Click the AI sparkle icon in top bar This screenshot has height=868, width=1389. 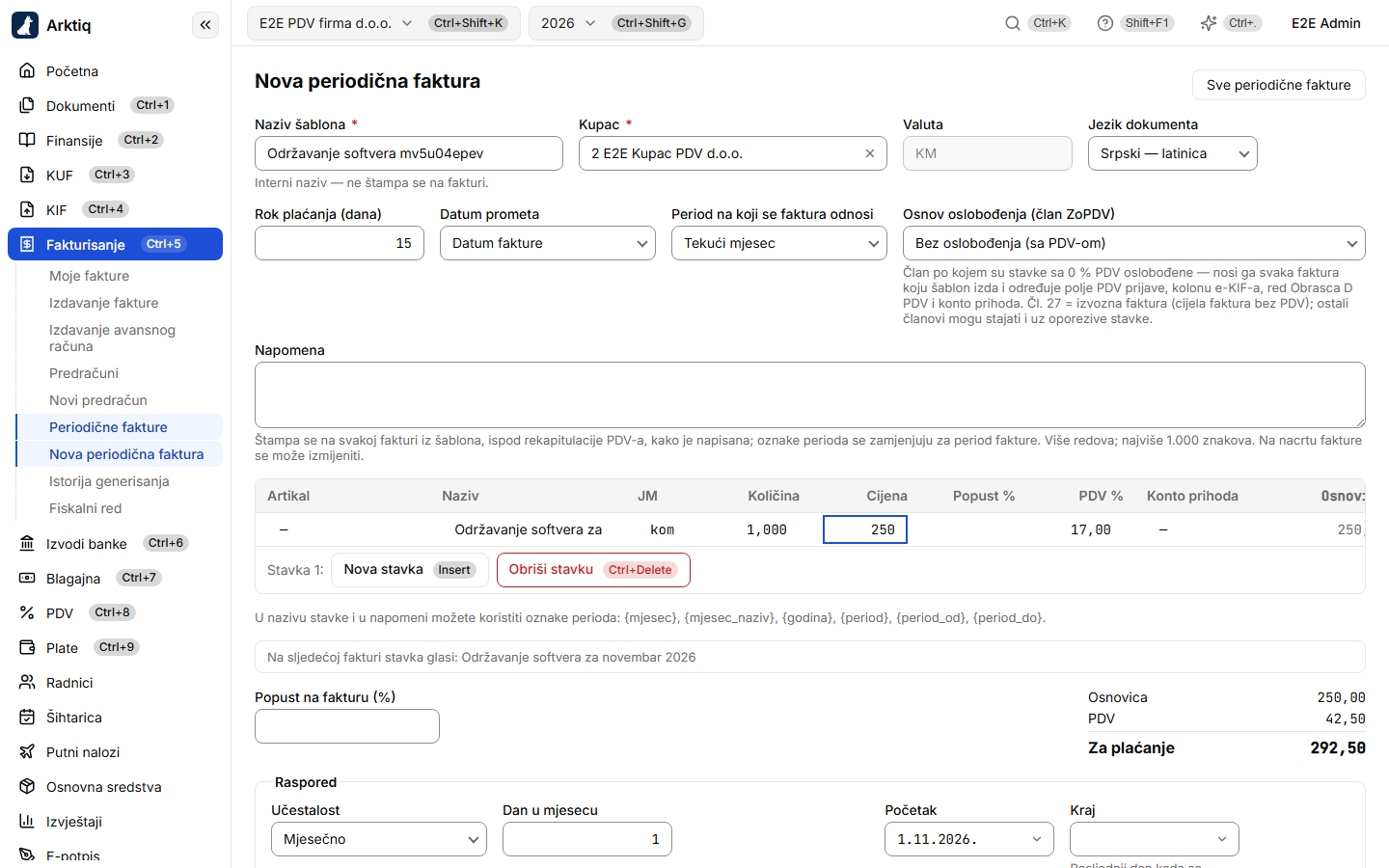point(1209,23)
